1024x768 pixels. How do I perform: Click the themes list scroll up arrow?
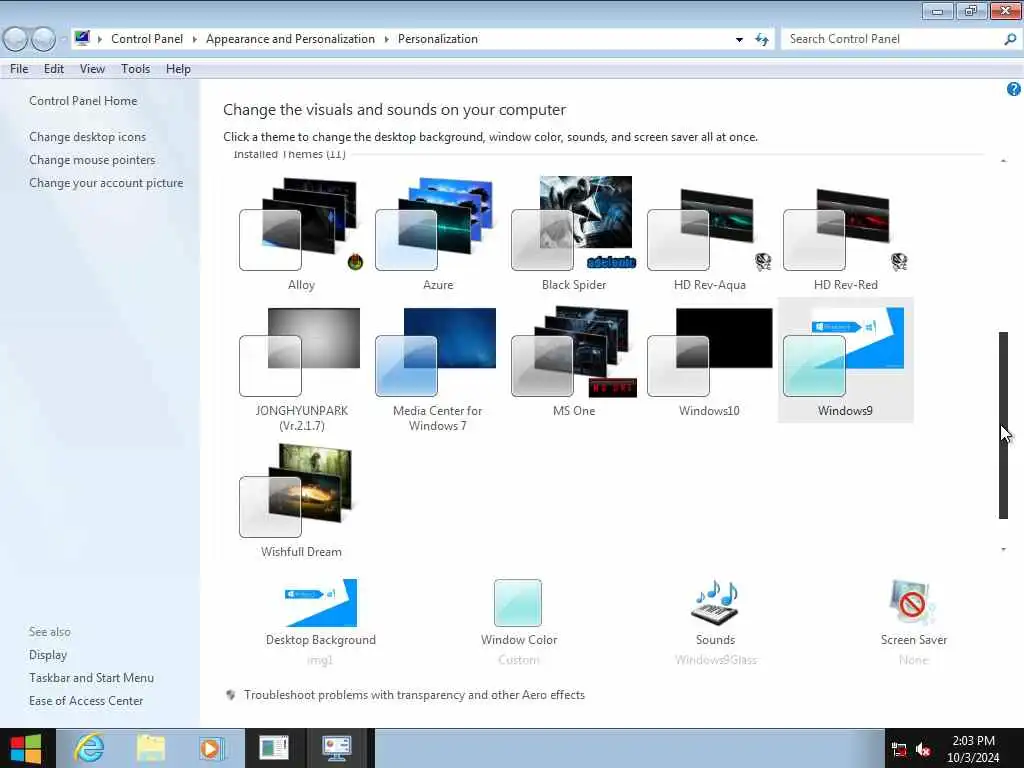click(x=1004, y=161)
